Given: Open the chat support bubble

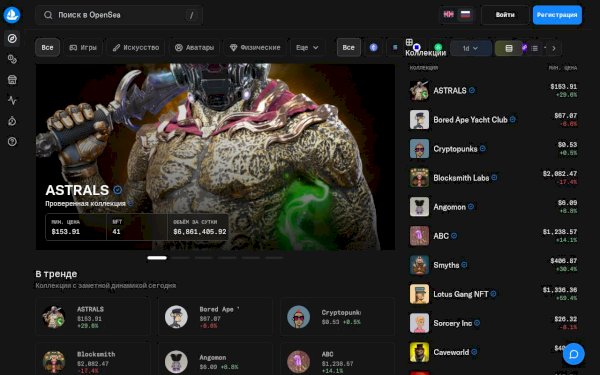Looking at the screenshot, I should [574, 354].
